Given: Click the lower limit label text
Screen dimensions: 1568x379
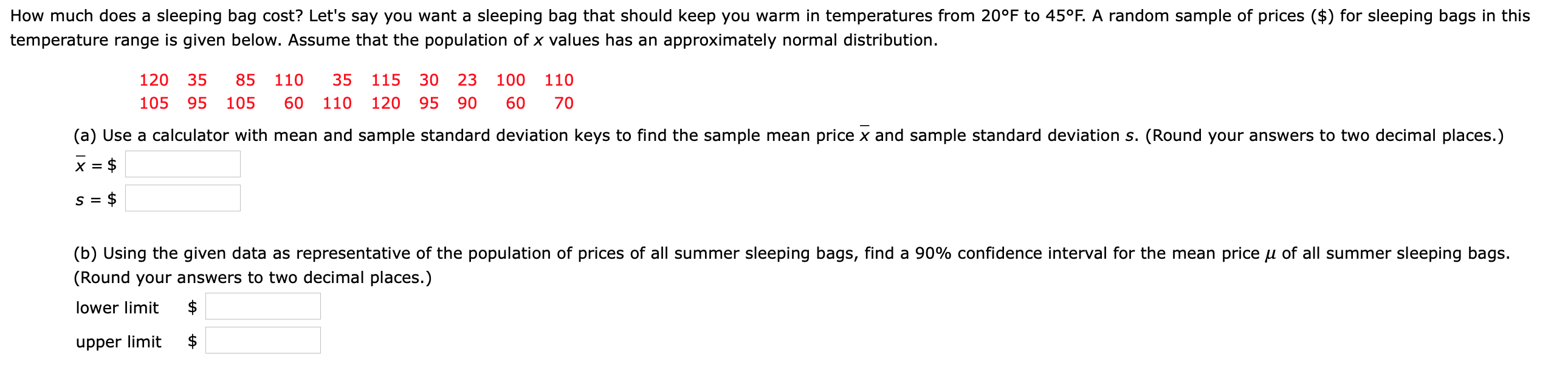Looking at the screenshot, I should (x=116, y=308).
